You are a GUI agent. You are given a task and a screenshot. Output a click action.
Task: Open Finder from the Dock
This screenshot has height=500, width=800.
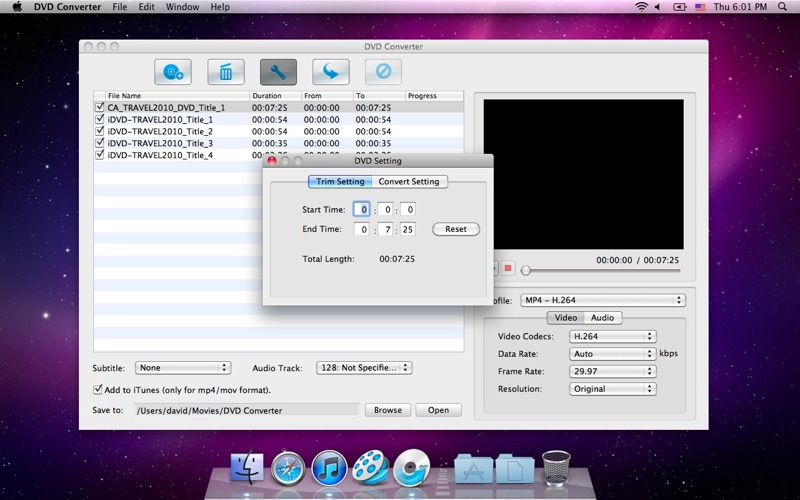point(247,468)
